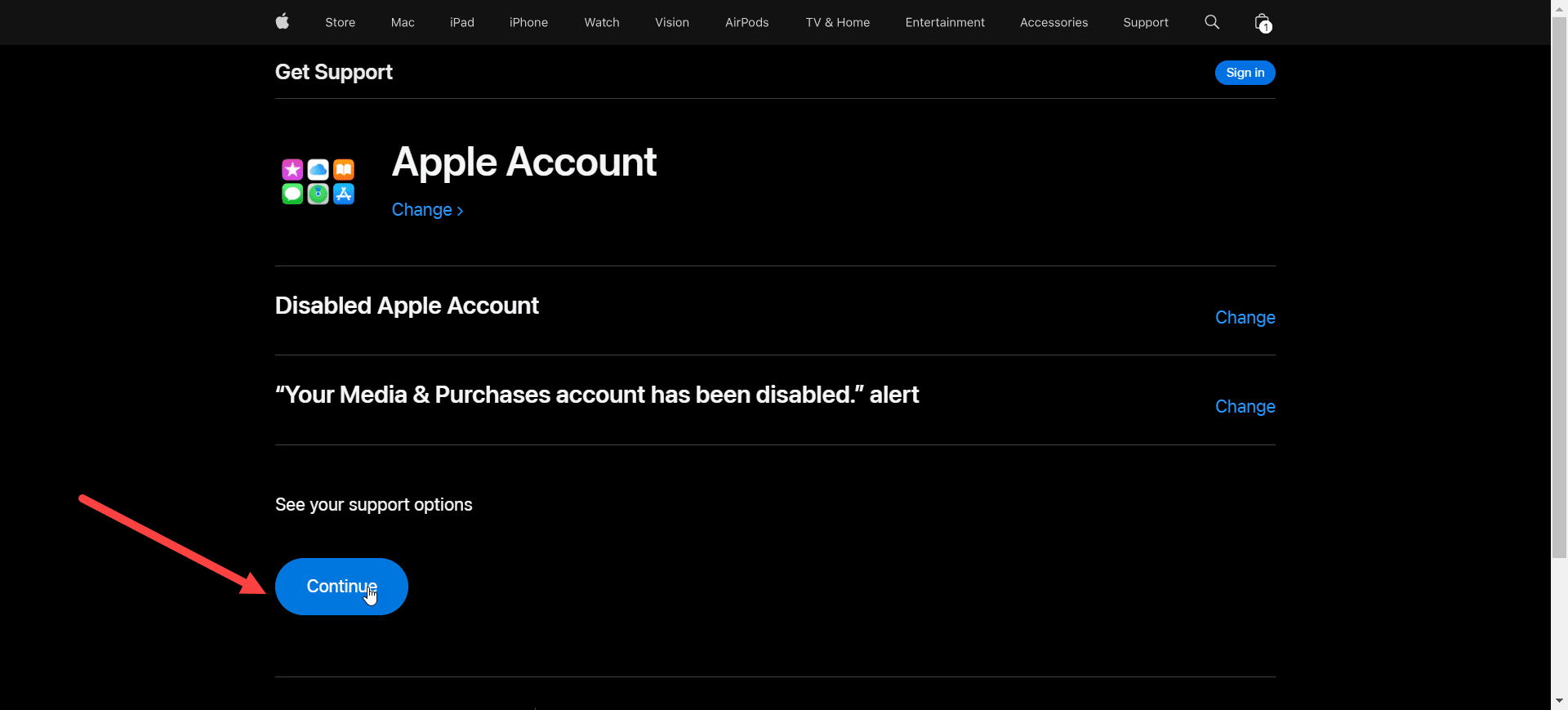Screen dimensions: 1568x710
Task: Open the Watch menu item
Action: [602, 22]
